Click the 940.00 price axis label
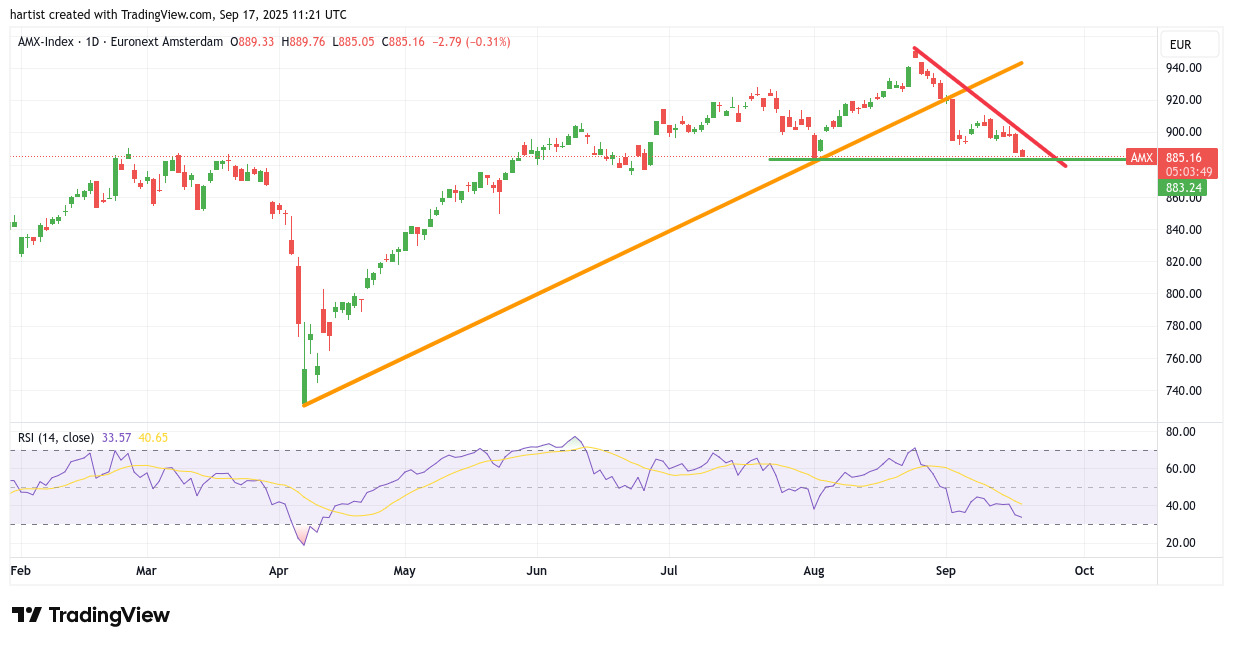This screenshot has height=645, width=1233. 1183,68
